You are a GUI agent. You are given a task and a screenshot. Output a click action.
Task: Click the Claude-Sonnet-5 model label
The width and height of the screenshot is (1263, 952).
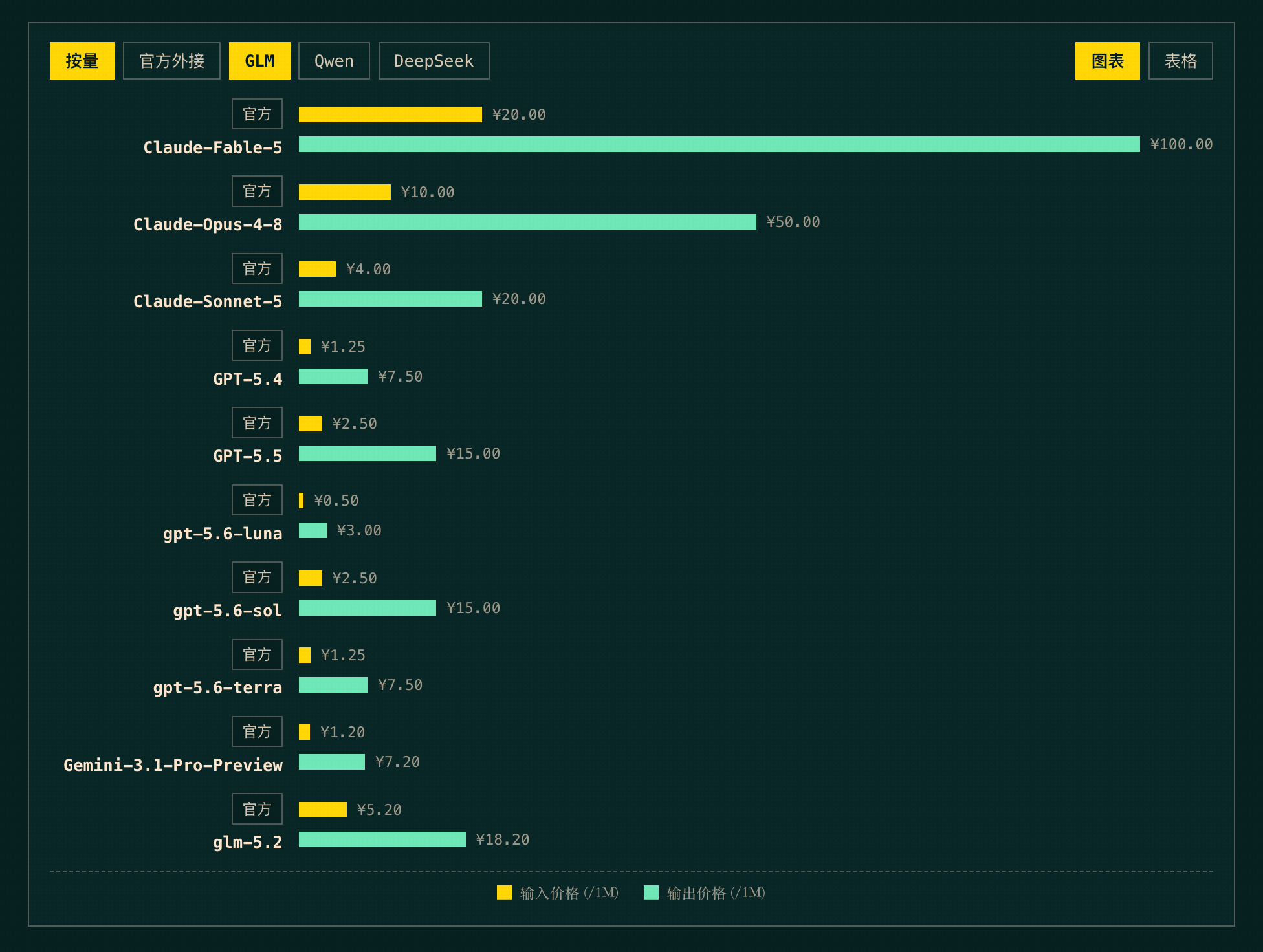click(208, 301)
